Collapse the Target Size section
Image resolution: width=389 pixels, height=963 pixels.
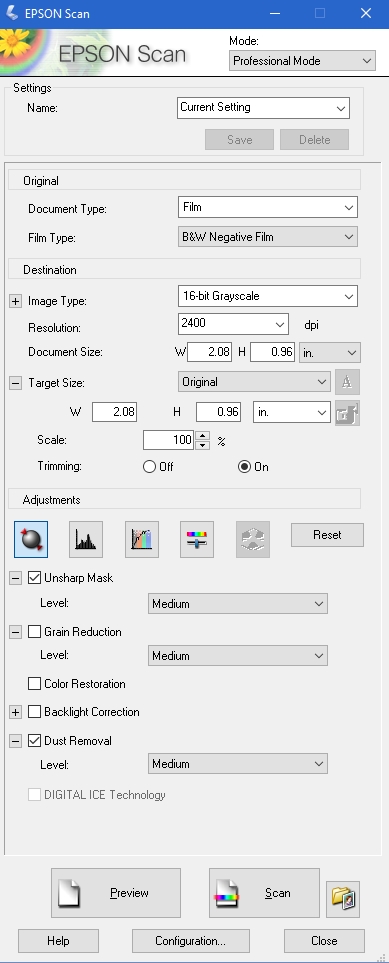tap(15, 383)
